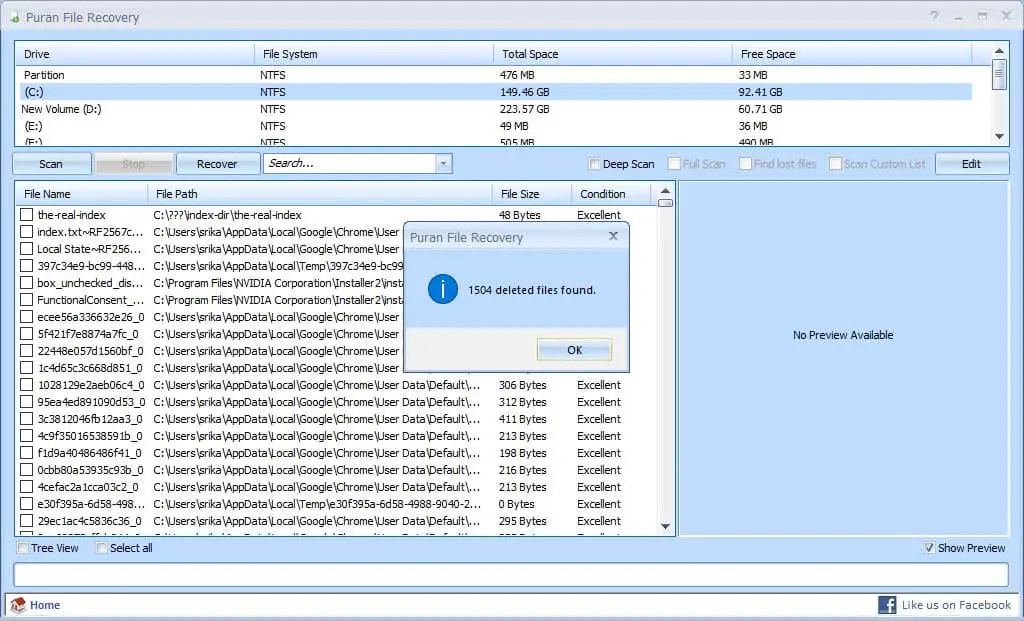Enable the Deep Scan checkbox
The height and width of the screenshot is (621, 1024).
click(595, 164)
